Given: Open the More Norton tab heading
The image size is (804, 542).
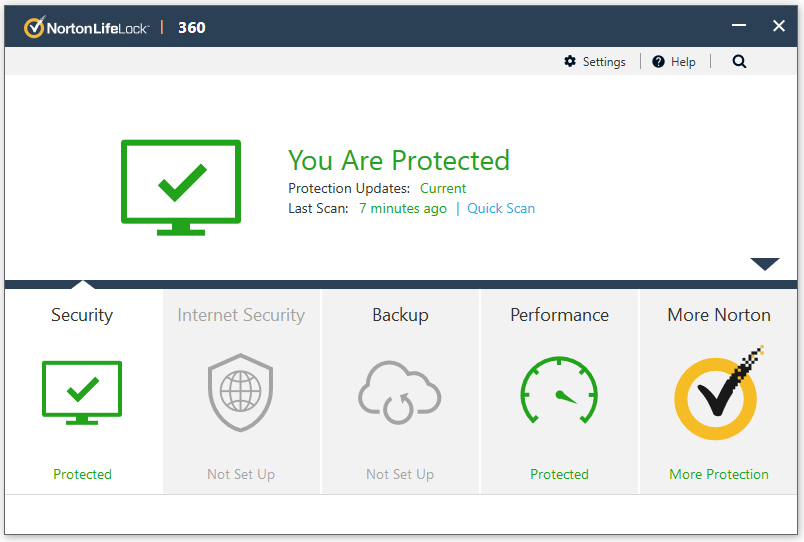Looking at the screenshot, I should pyautogui.click(x=719, y=315).
